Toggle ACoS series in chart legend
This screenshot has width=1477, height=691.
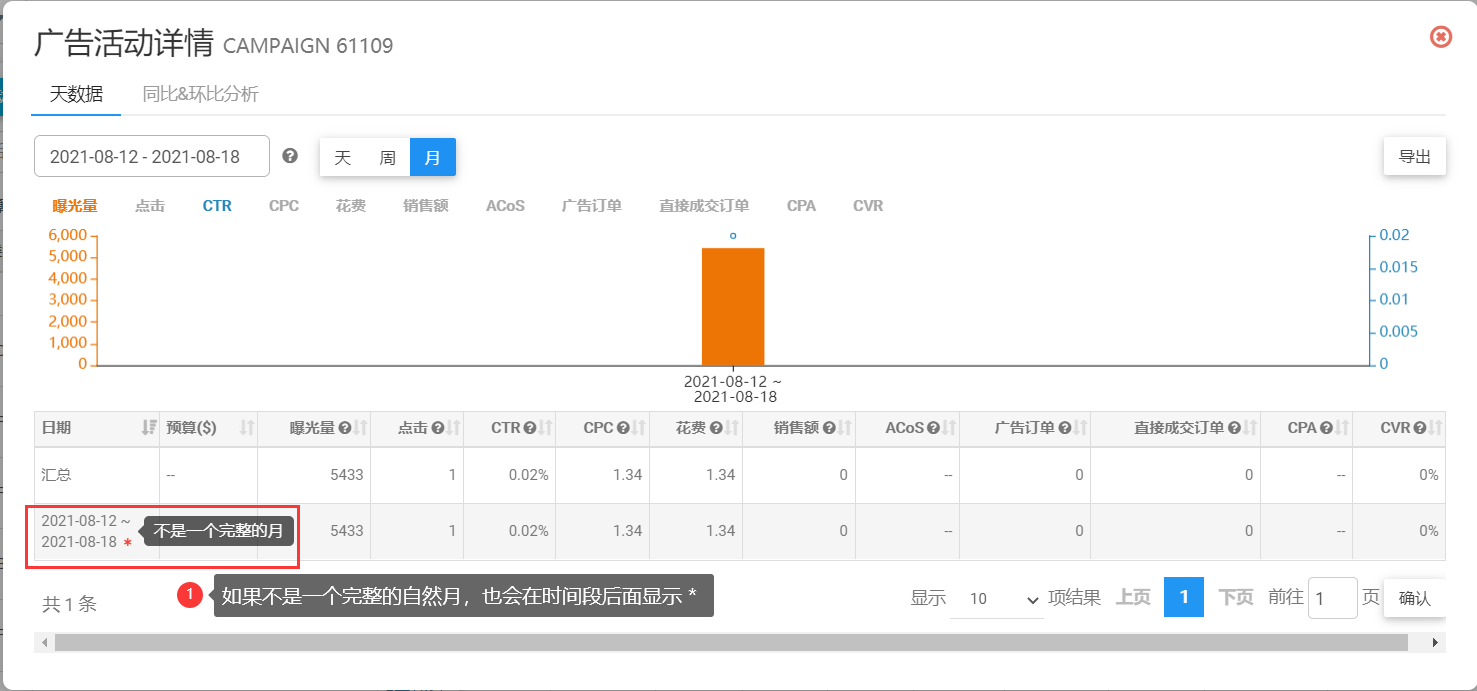(x=505, y=206)
